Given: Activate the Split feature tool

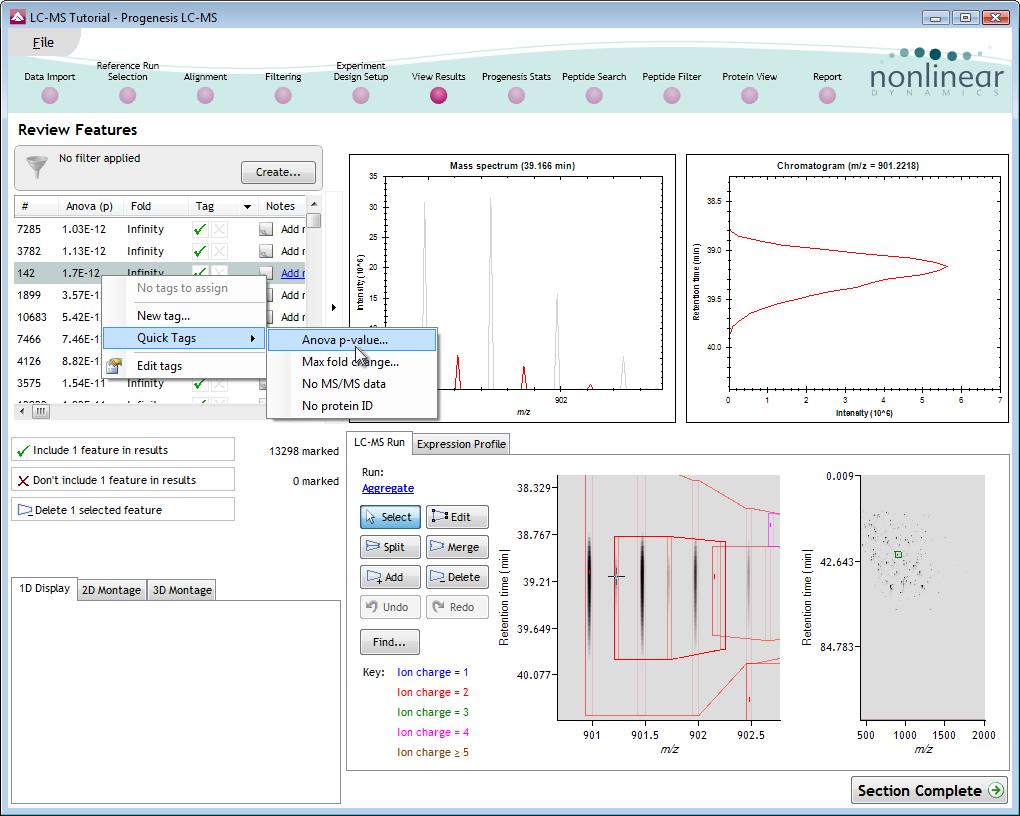Looking at the screenshot, I should tap(390, 547).
